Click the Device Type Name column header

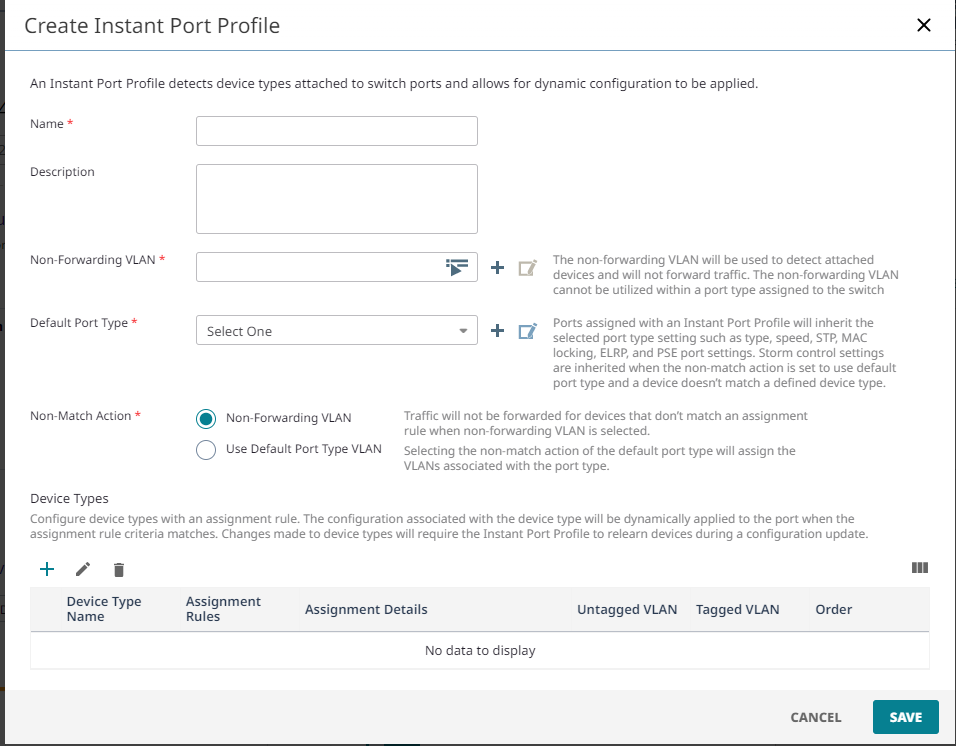(x=104, y=609)
